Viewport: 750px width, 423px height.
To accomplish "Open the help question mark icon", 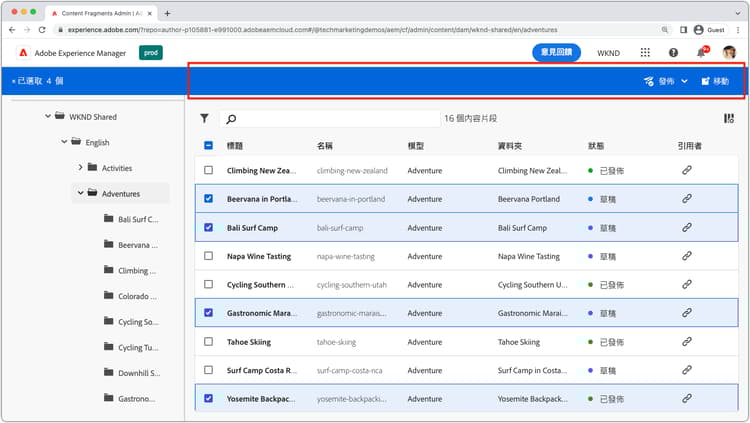I will tap(673, 53).
